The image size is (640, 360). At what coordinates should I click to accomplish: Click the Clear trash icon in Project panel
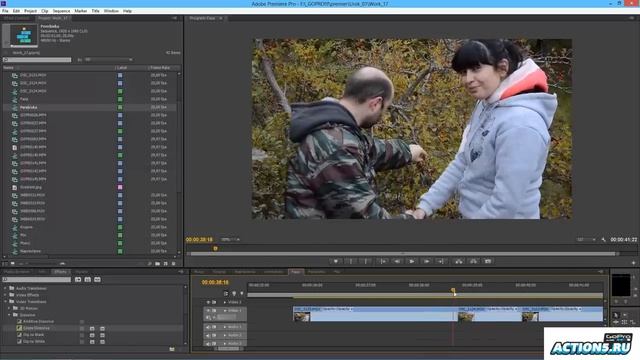174,264
